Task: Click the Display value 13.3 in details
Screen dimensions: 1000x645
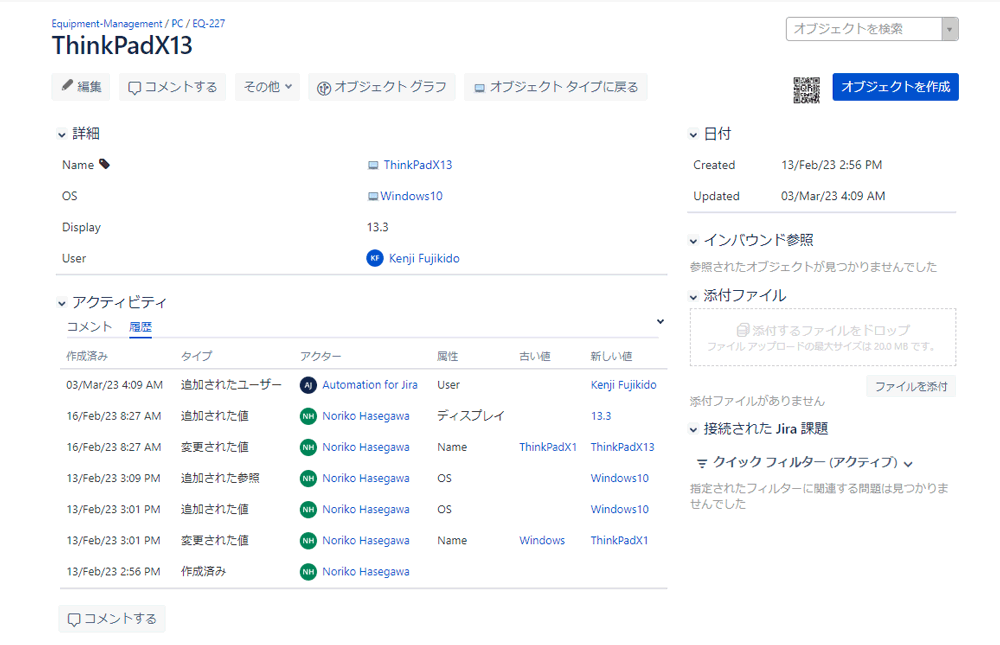Action: click(378, 227)
